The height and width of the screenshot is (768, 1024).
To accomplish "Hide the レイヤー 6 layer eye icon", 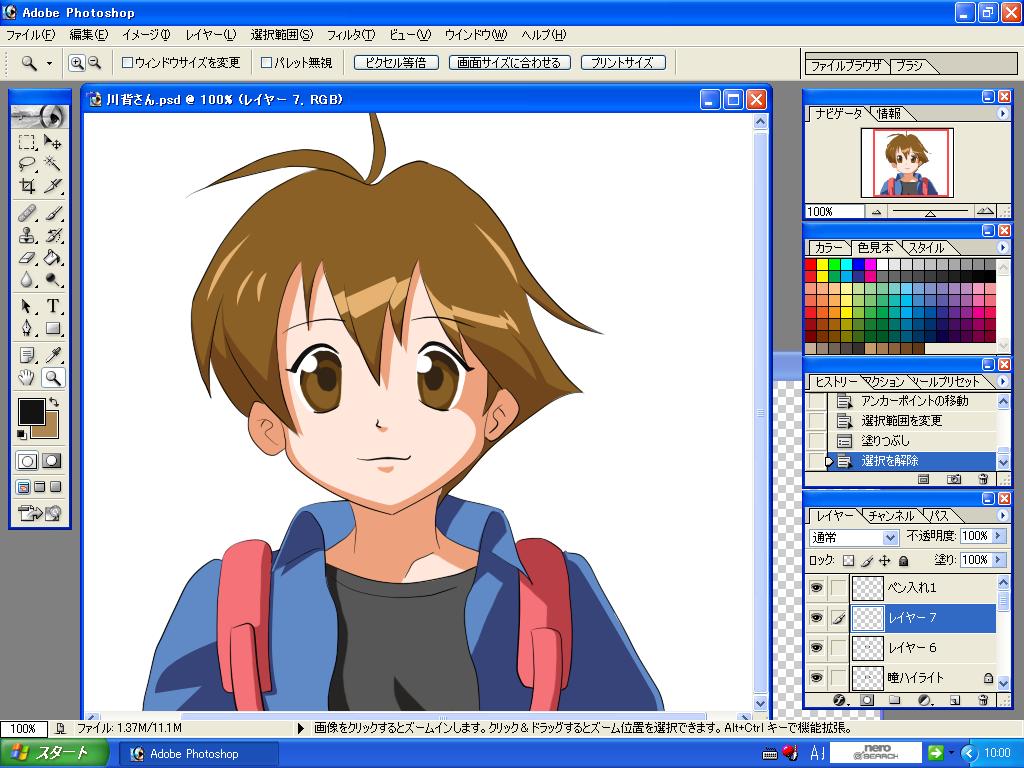I will coord(816,648).
